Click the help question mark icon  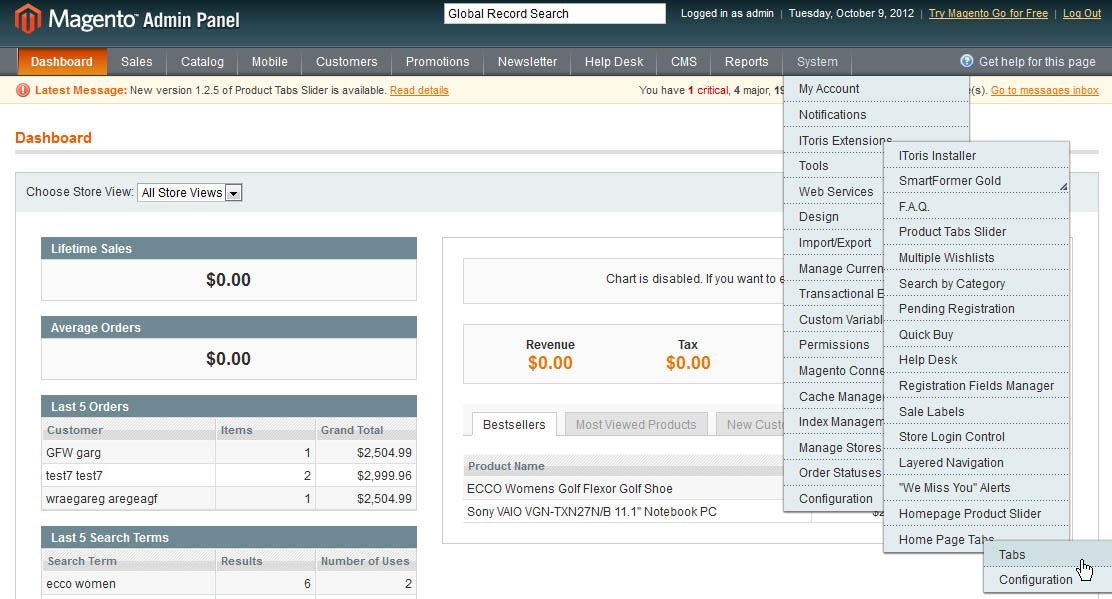966,61
